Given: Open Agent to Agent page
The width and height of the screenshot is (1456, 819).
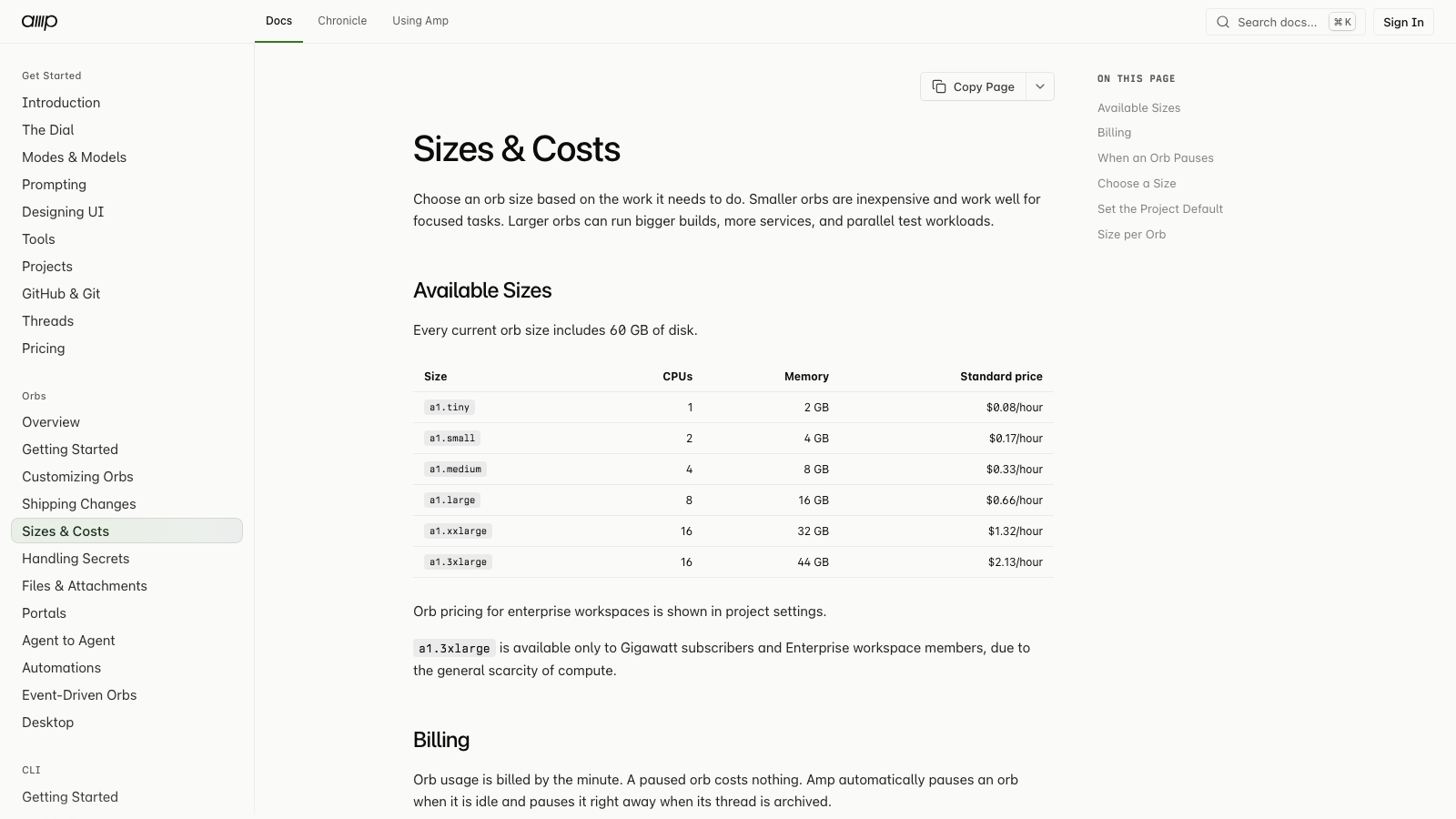Looking at the screenshot, I should (x=68, y=641).
